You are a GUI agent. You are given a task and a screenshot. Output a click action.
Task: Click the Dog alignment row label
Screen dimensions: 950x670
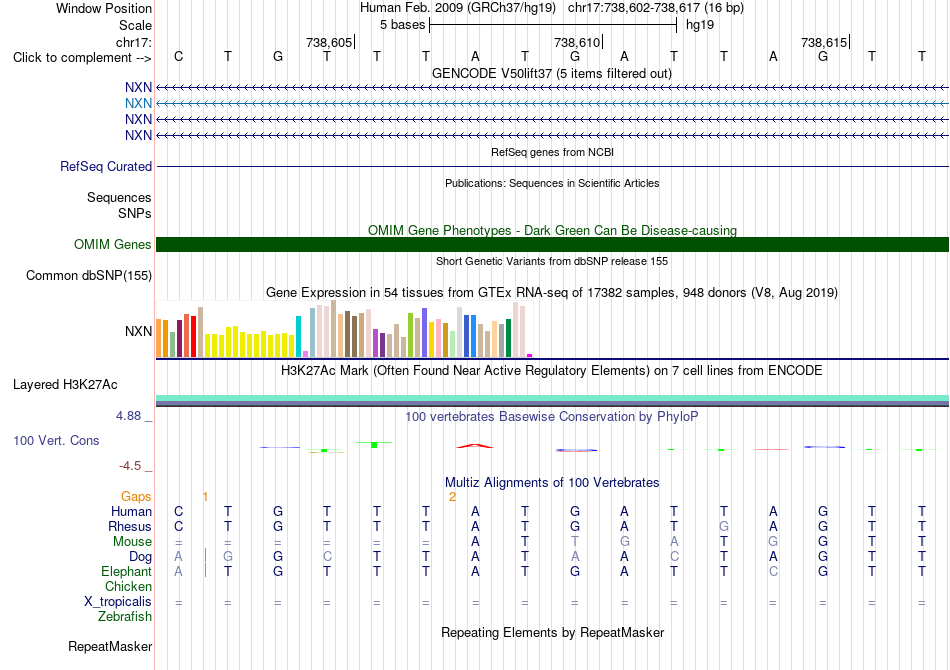(x=140, y=557)
